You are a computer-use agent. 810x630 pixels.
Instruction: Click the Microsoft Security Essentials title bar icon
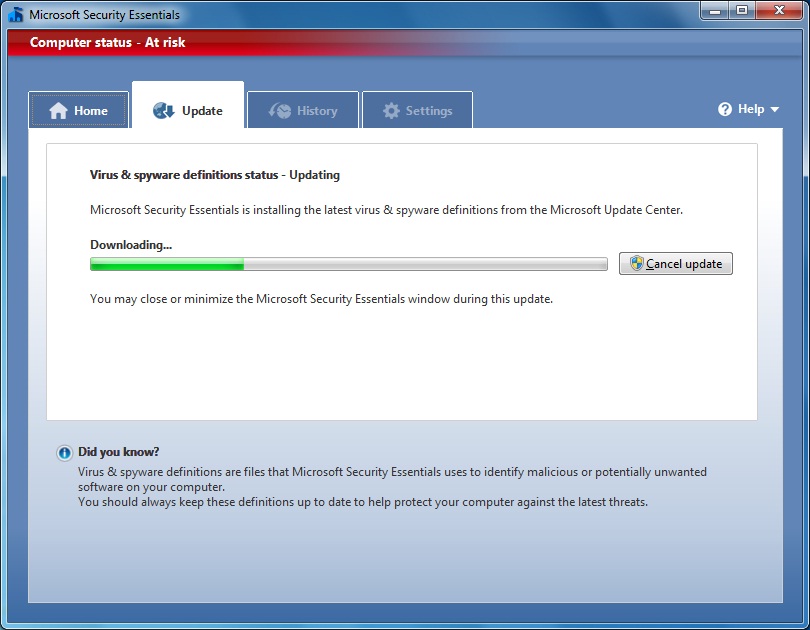point(16,14)
